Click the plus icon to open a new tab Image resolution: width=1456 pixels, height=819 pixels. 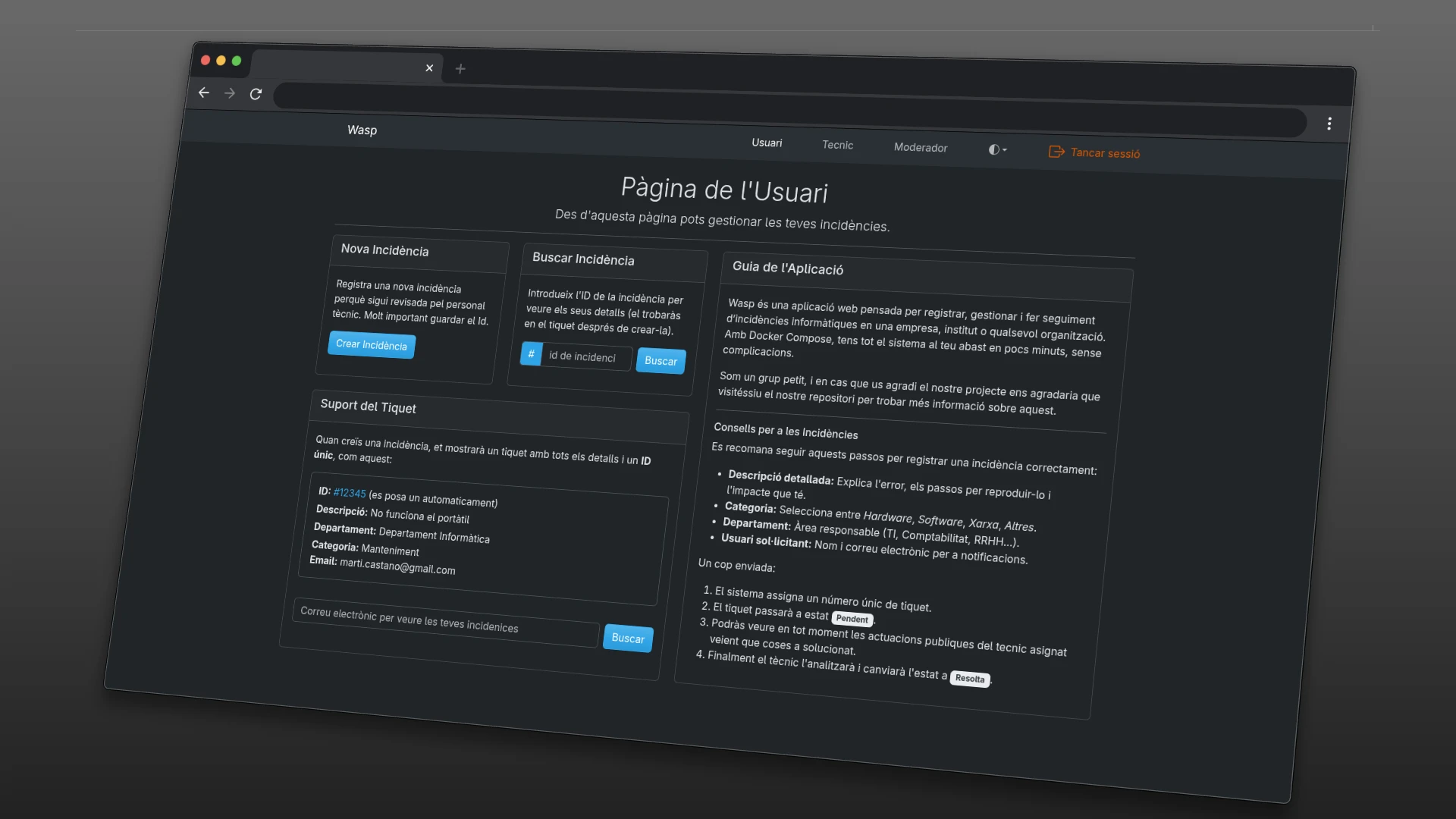click(460, 69)
